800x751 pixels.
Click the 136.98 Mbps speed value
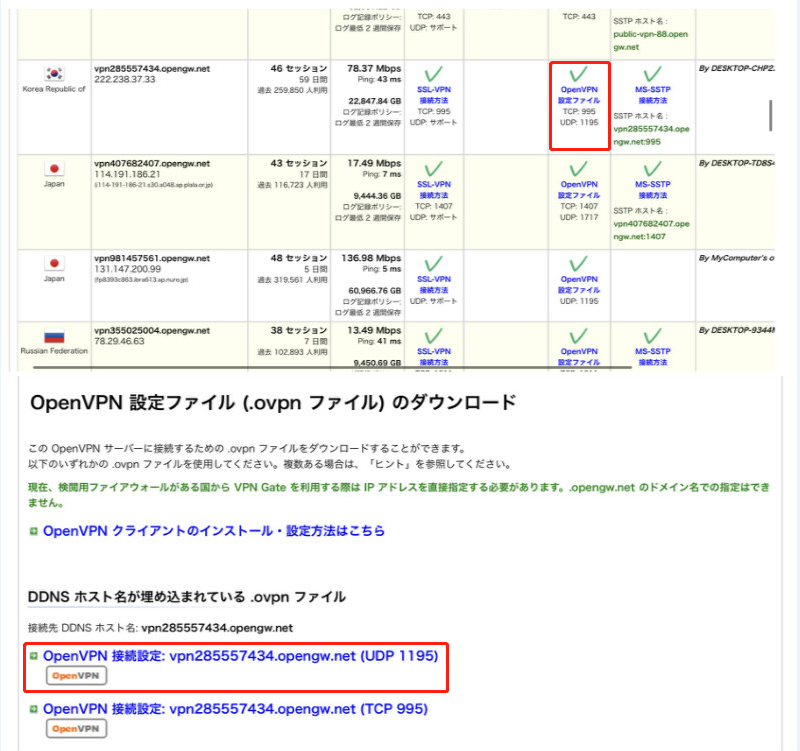pos(371,258)
